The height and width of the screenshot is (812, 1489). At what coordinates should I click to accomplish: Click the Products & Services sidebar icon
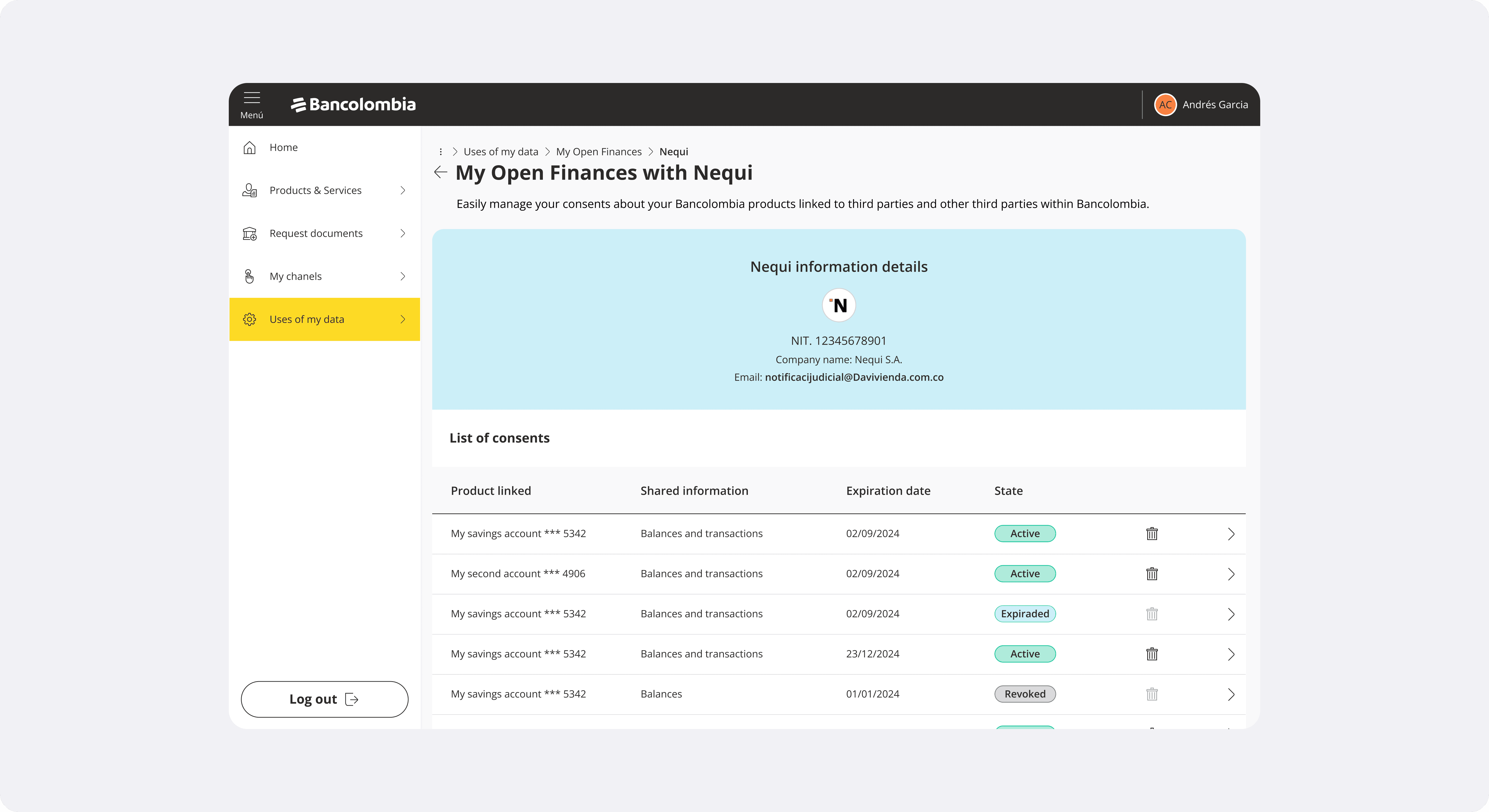click(250, 190)
